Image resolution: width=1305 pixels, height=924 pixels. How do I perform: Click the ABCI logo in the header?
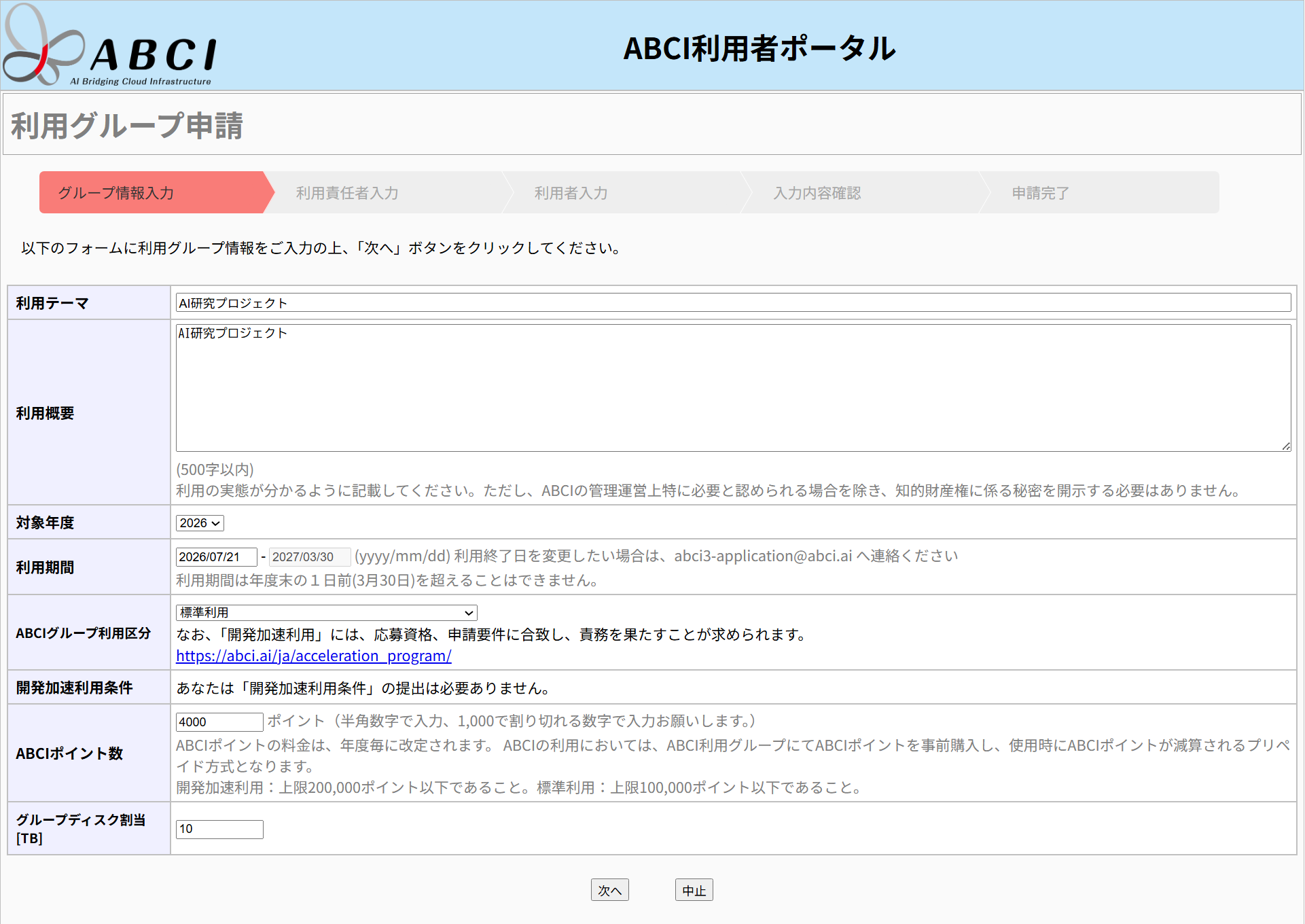tap(110, 46)
